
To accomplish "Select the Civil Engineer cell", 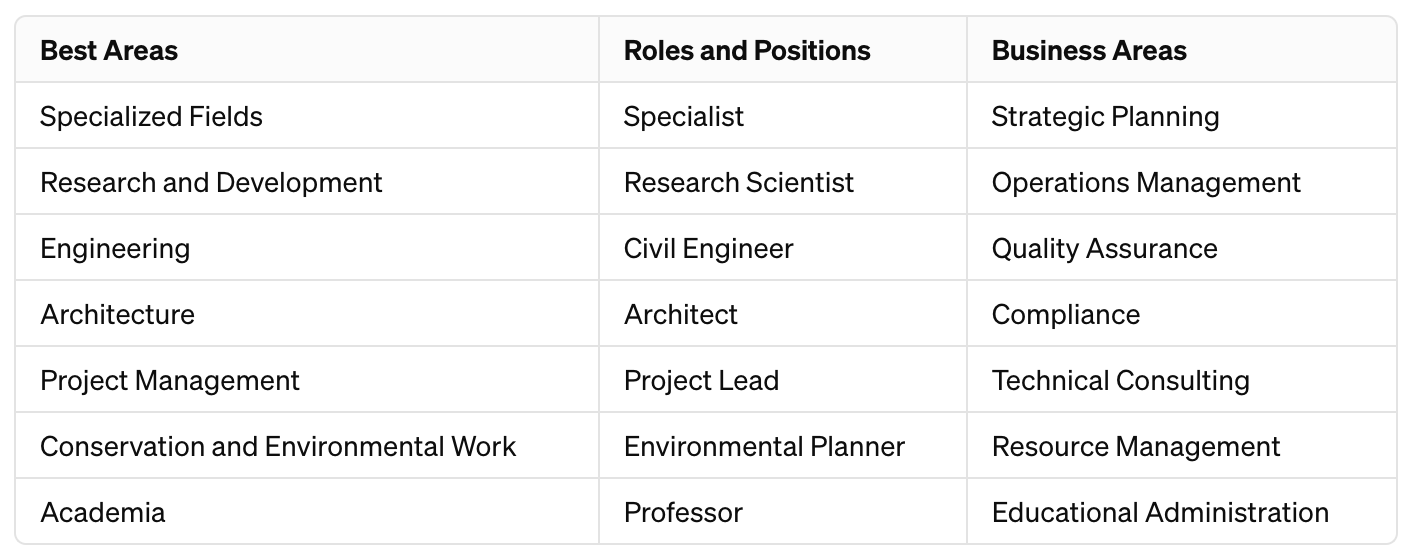I will [x=708, y=249].
